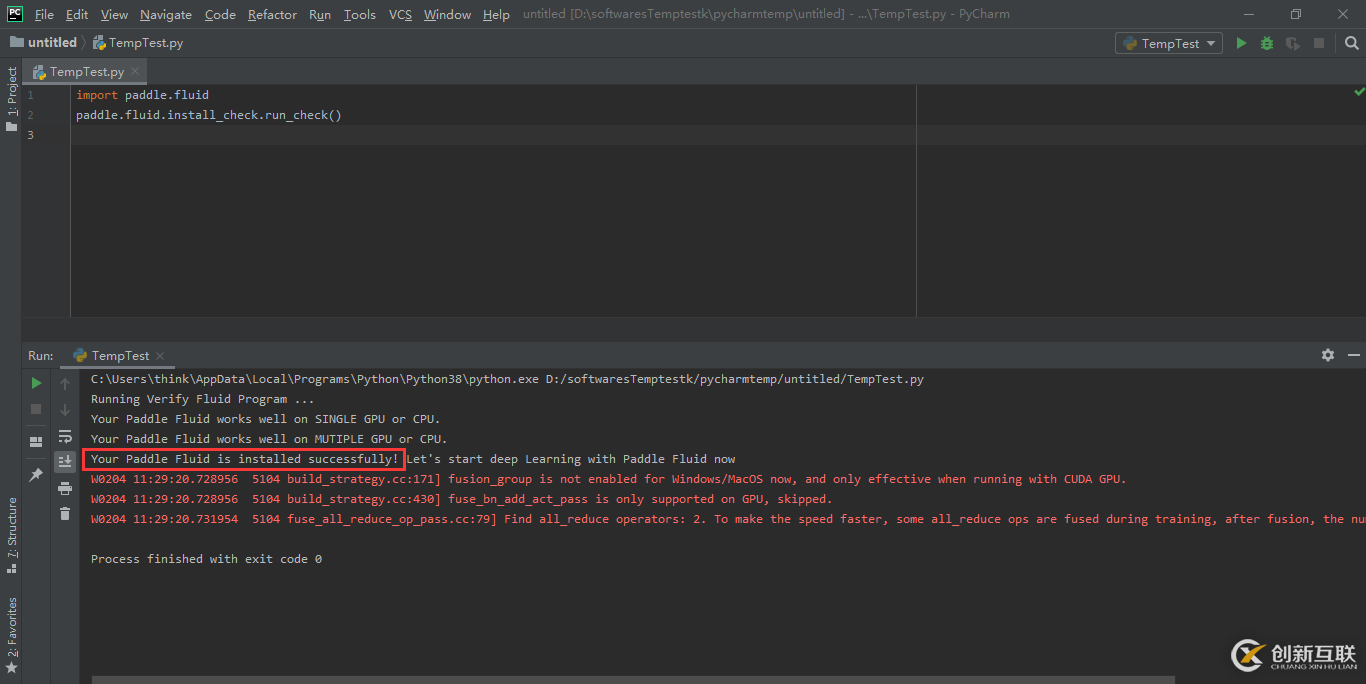
Task: Click the stop icon in the top toolbar
Action: (1319, 43)
